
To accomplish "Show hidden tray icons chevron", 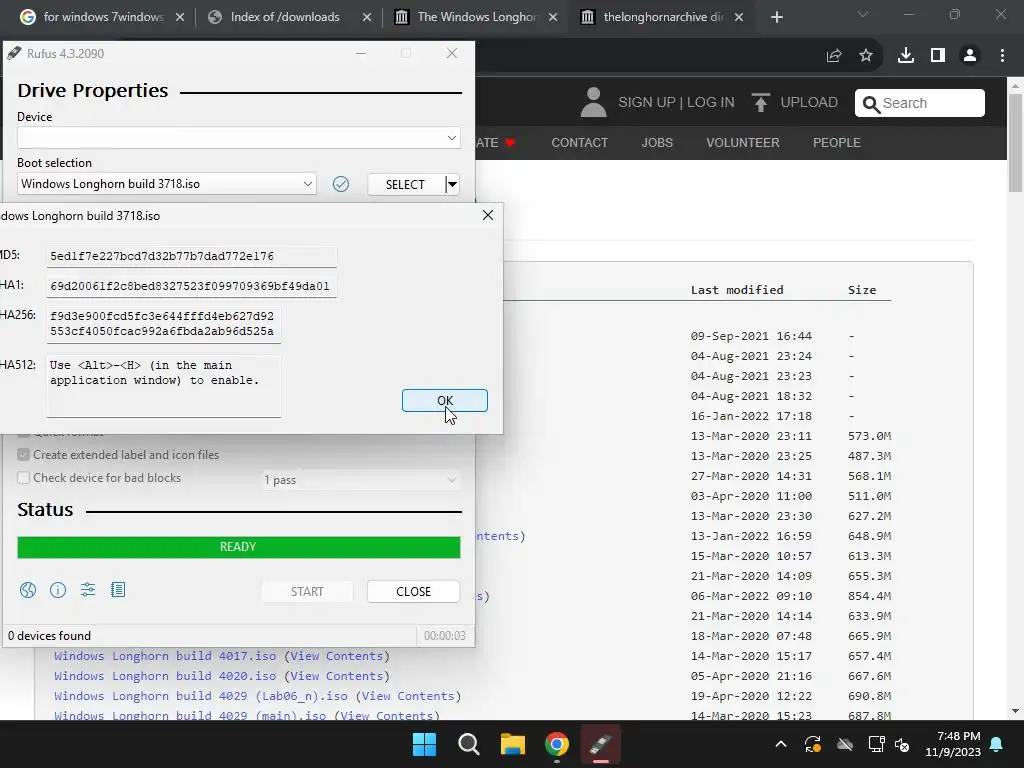I will pos(780,744).
